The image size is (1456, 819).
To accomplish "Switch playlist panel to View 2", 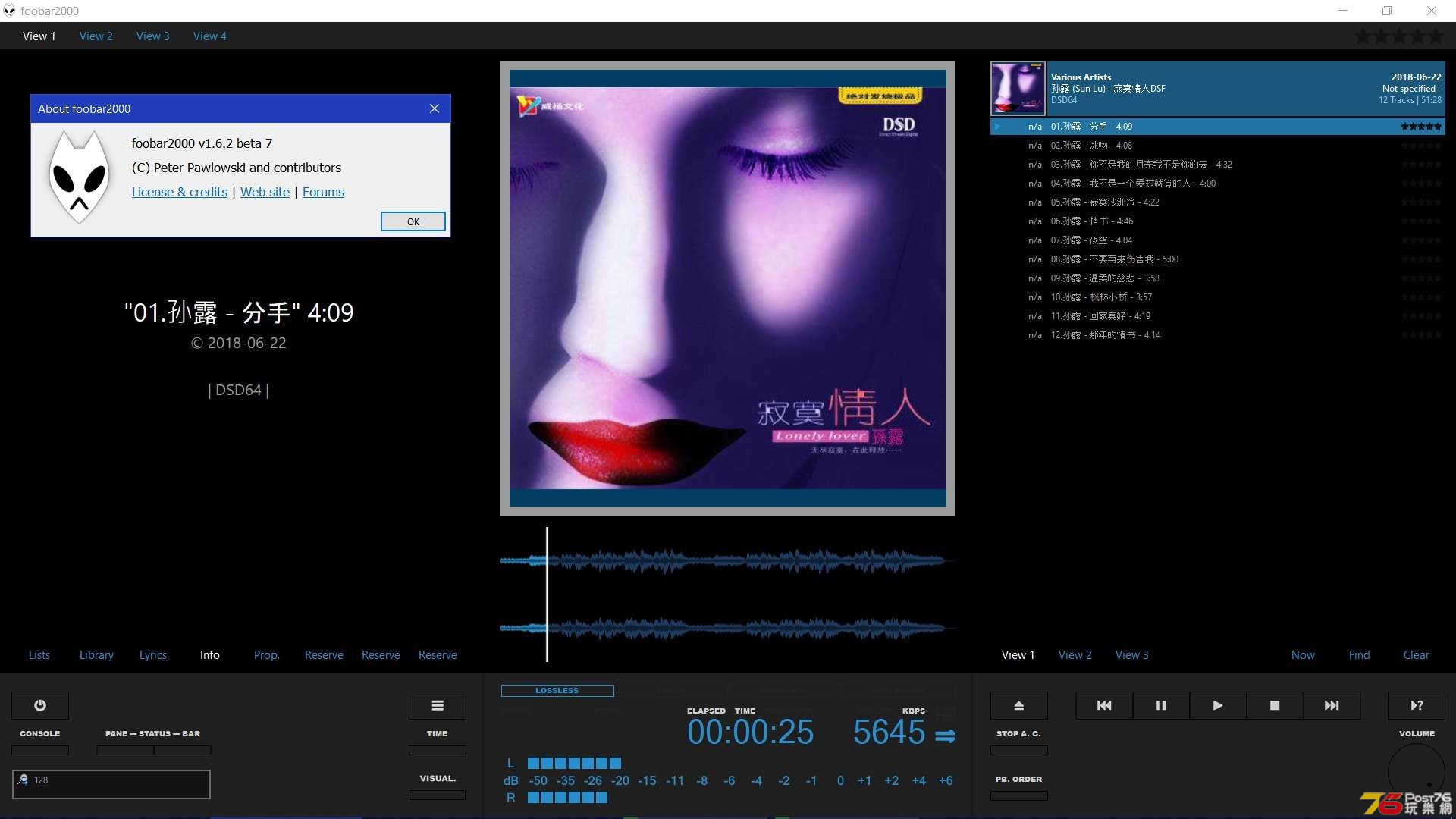I will [1075, 654].
